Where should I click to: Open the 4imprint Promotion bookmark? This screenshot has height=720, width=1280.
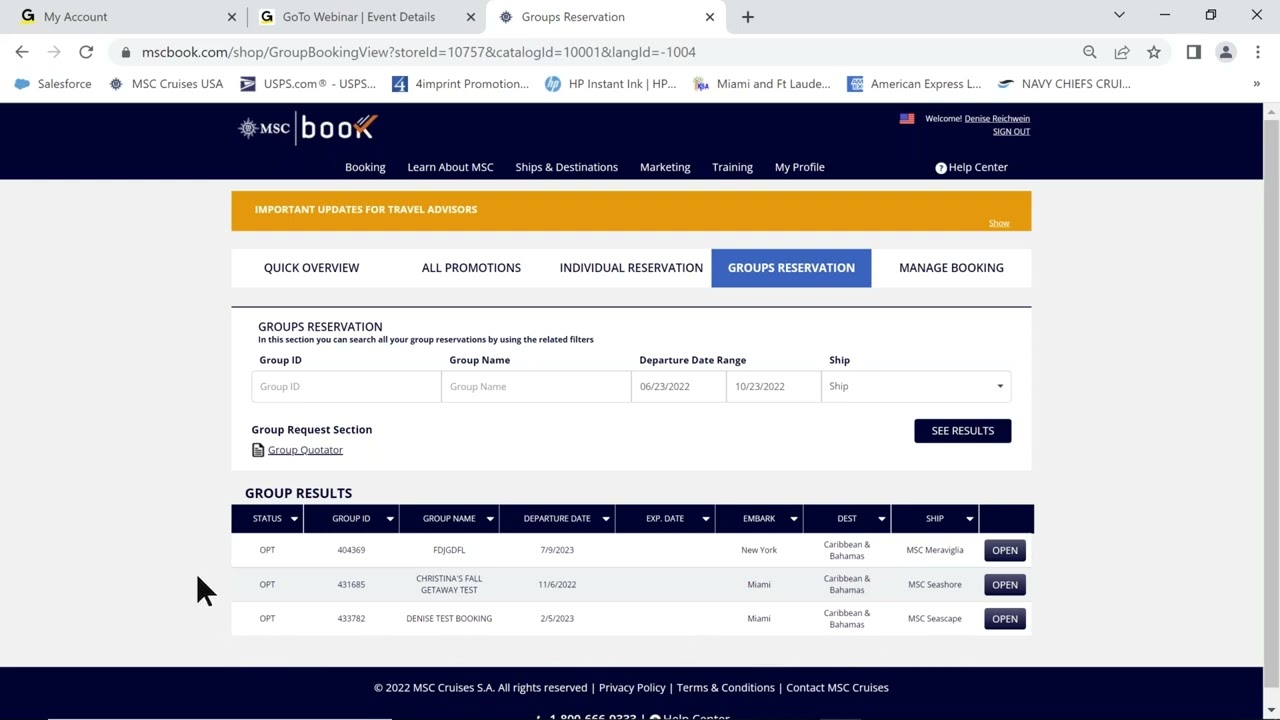coord(460,84)
